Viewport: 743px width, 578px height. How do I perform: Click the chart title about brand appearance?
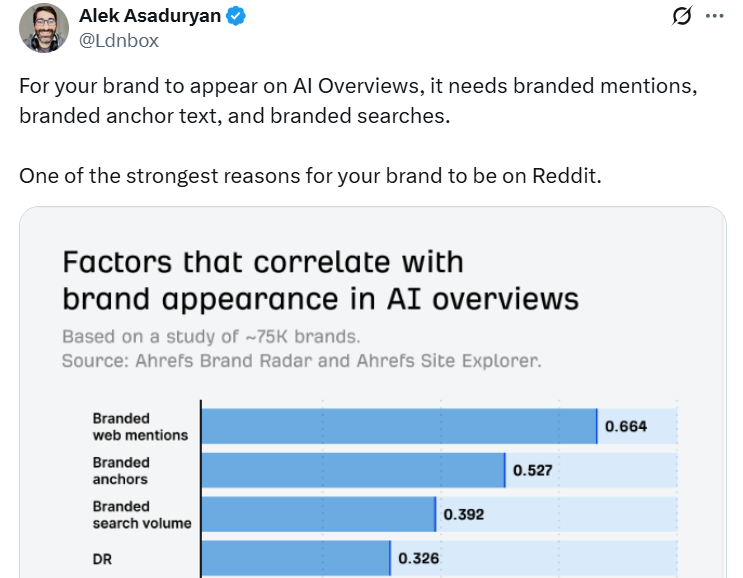click(320, 279)
